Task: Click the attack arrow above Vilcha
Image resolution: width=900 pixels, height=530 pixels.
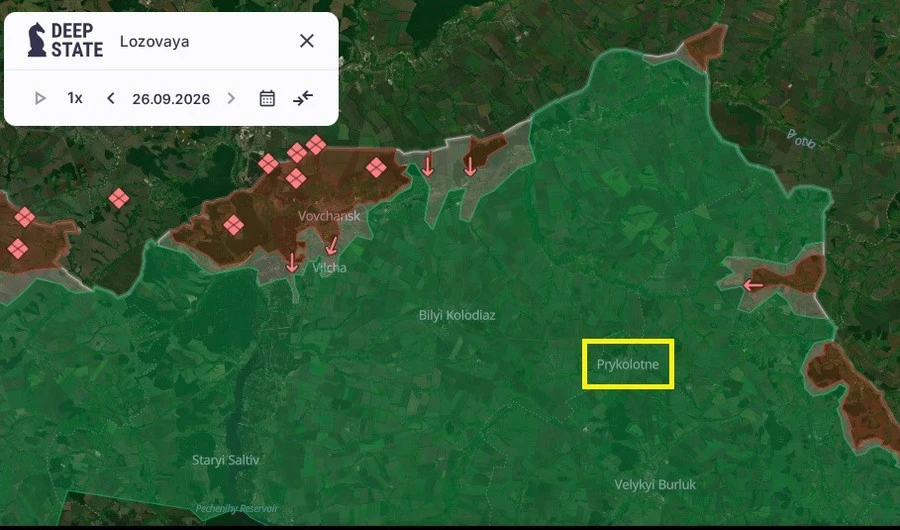Action: [331, 246]
